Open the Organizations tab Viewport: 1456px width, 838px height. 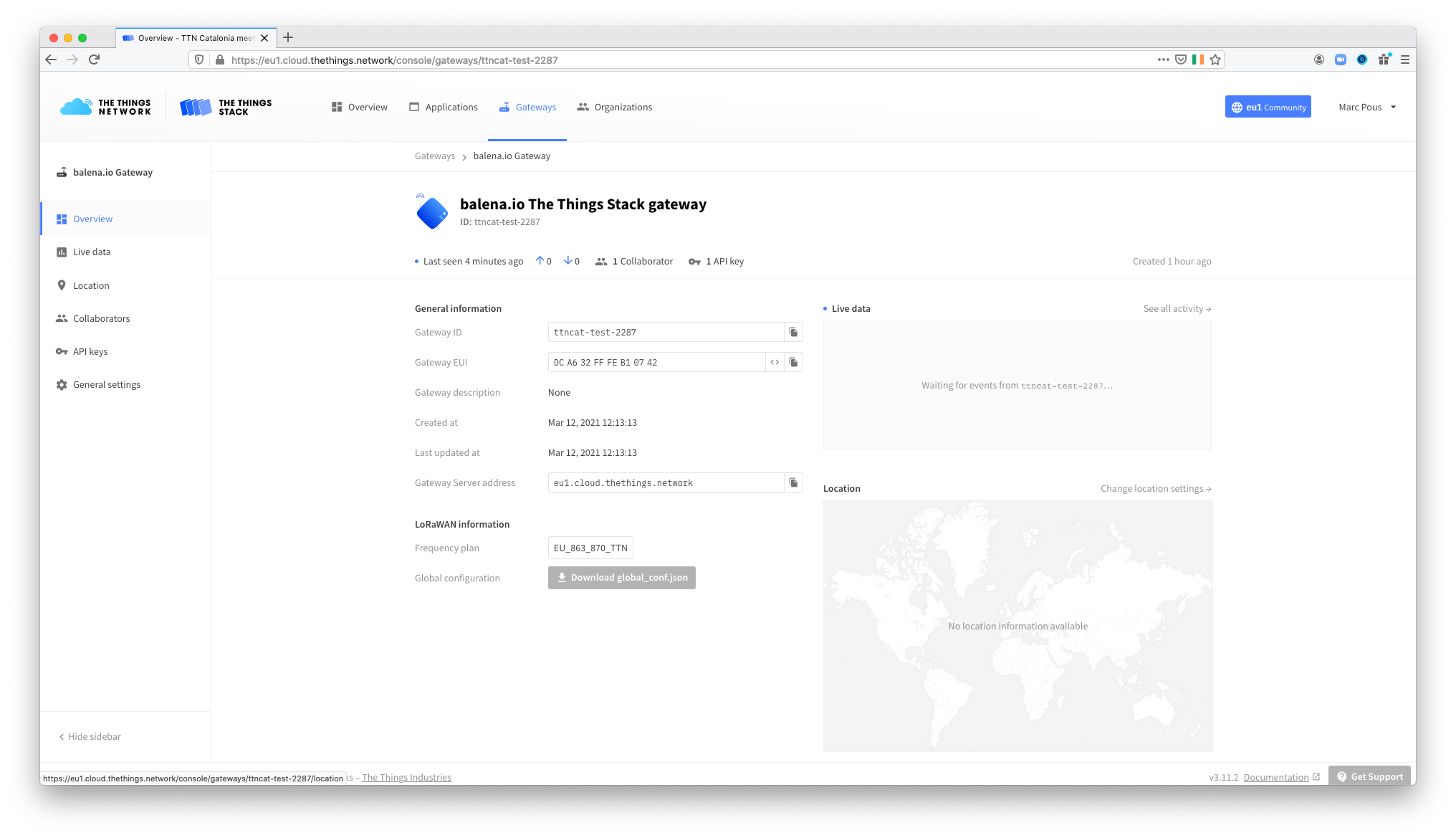(x=615, y=108)
